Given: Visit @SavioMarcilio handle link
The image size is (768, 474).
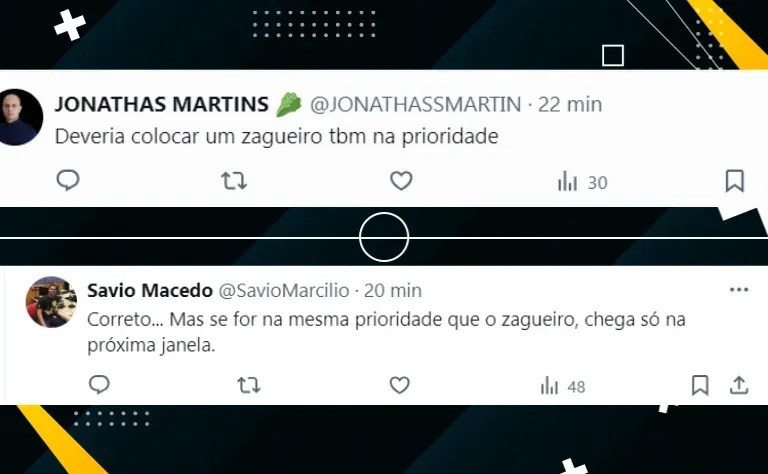Looking at the screenshot, I should pyautogui.click(x=284, y=290).
